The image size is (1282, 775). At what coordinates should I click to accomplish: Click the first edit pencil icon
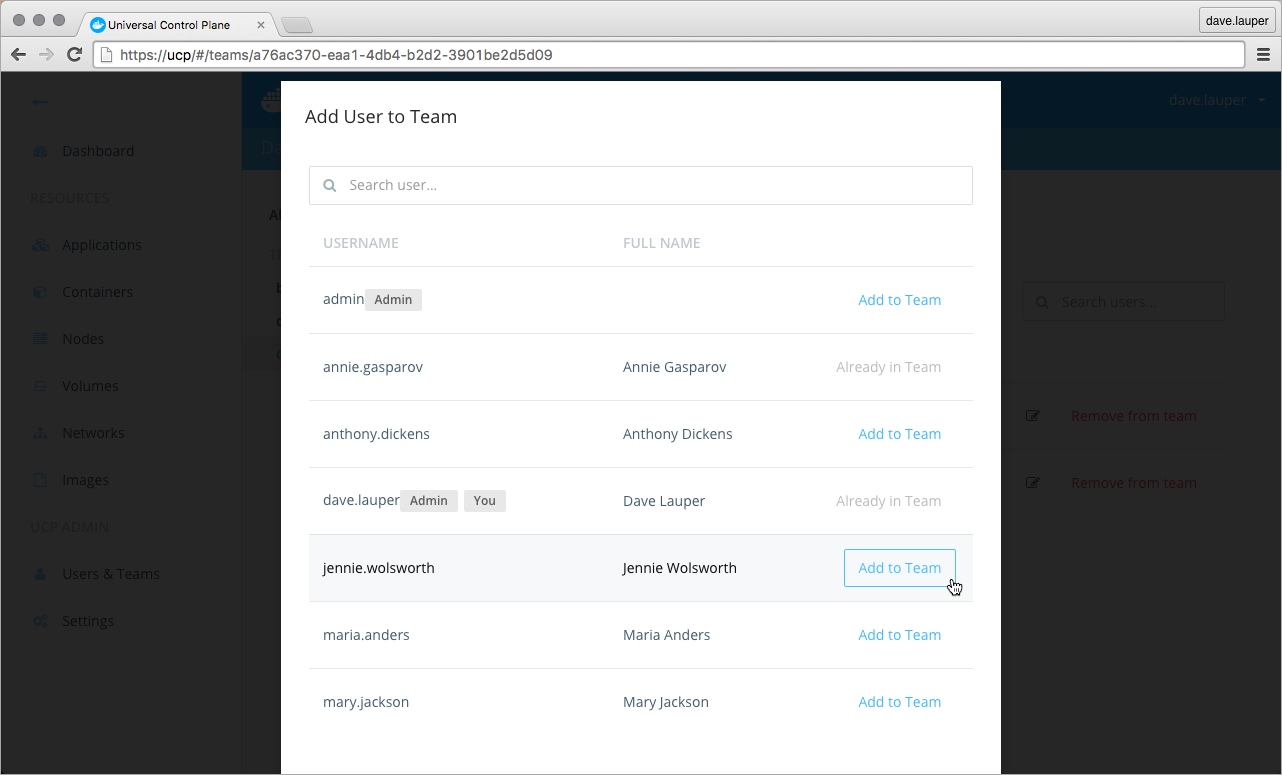tap(1033, 416)
